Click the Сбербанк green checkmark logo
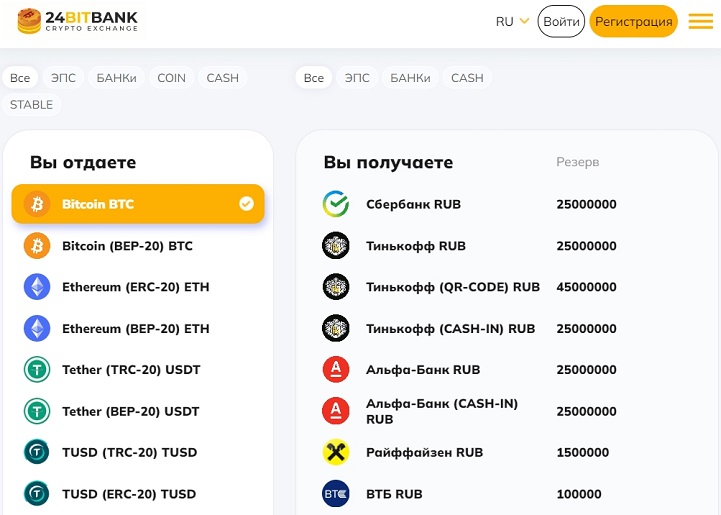This screenshot has height=515, width=721. coord(336,204)
